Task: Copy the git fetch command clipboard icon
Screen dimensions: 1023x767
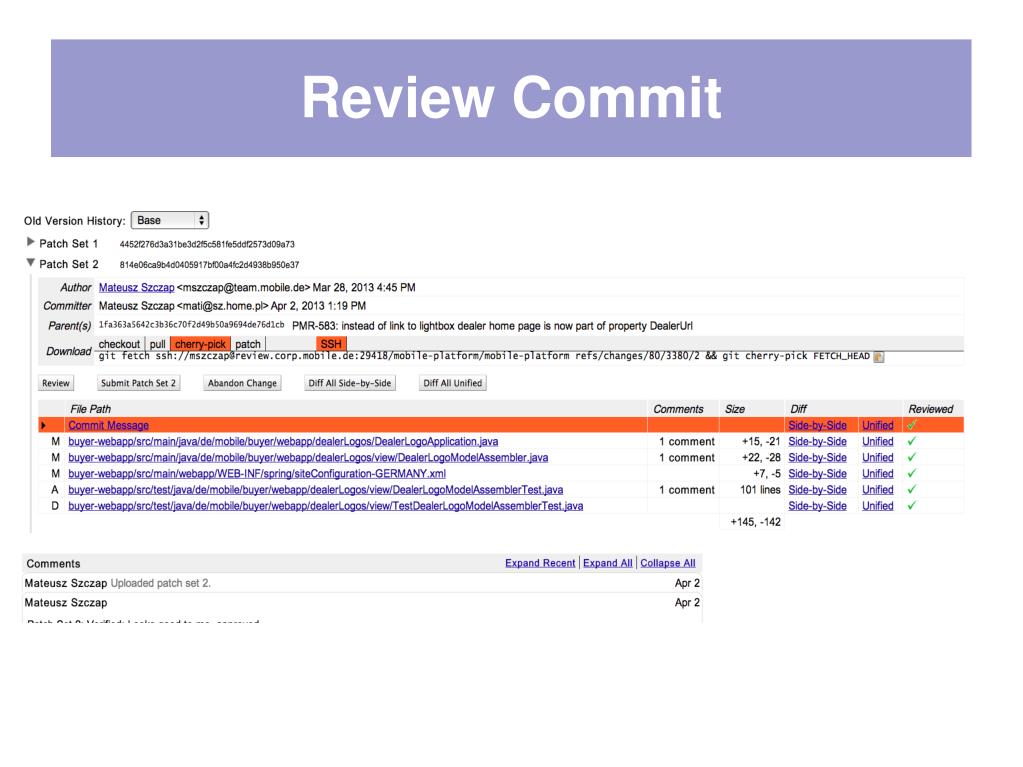Action: (879, 357)
